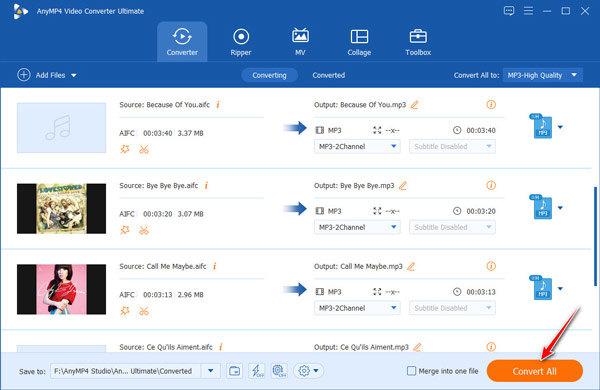This screenshot has width=600, height=390.
Task: Open output info for Bye Bye Bye.mp3
Action: pos(491,185)
